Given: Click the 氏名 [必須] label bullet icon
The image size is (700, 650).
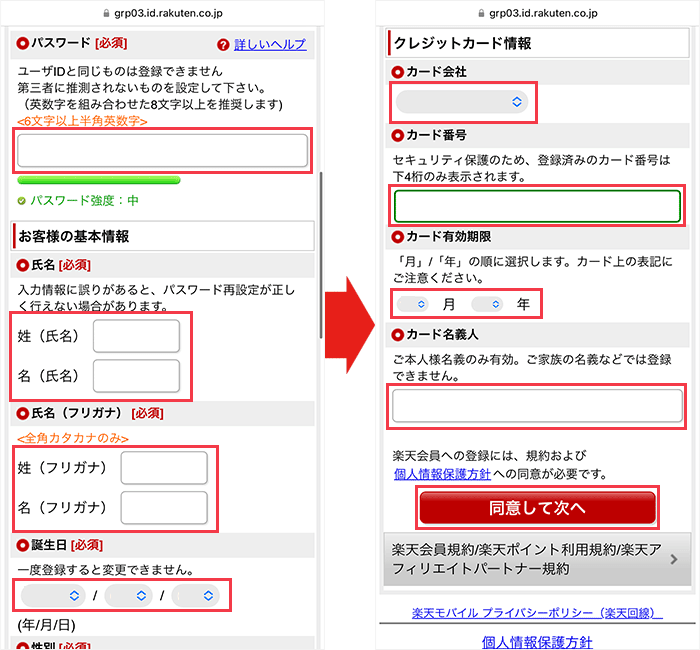Looking at the screenshot, I should pyautogui.click(x=22, y=265).
